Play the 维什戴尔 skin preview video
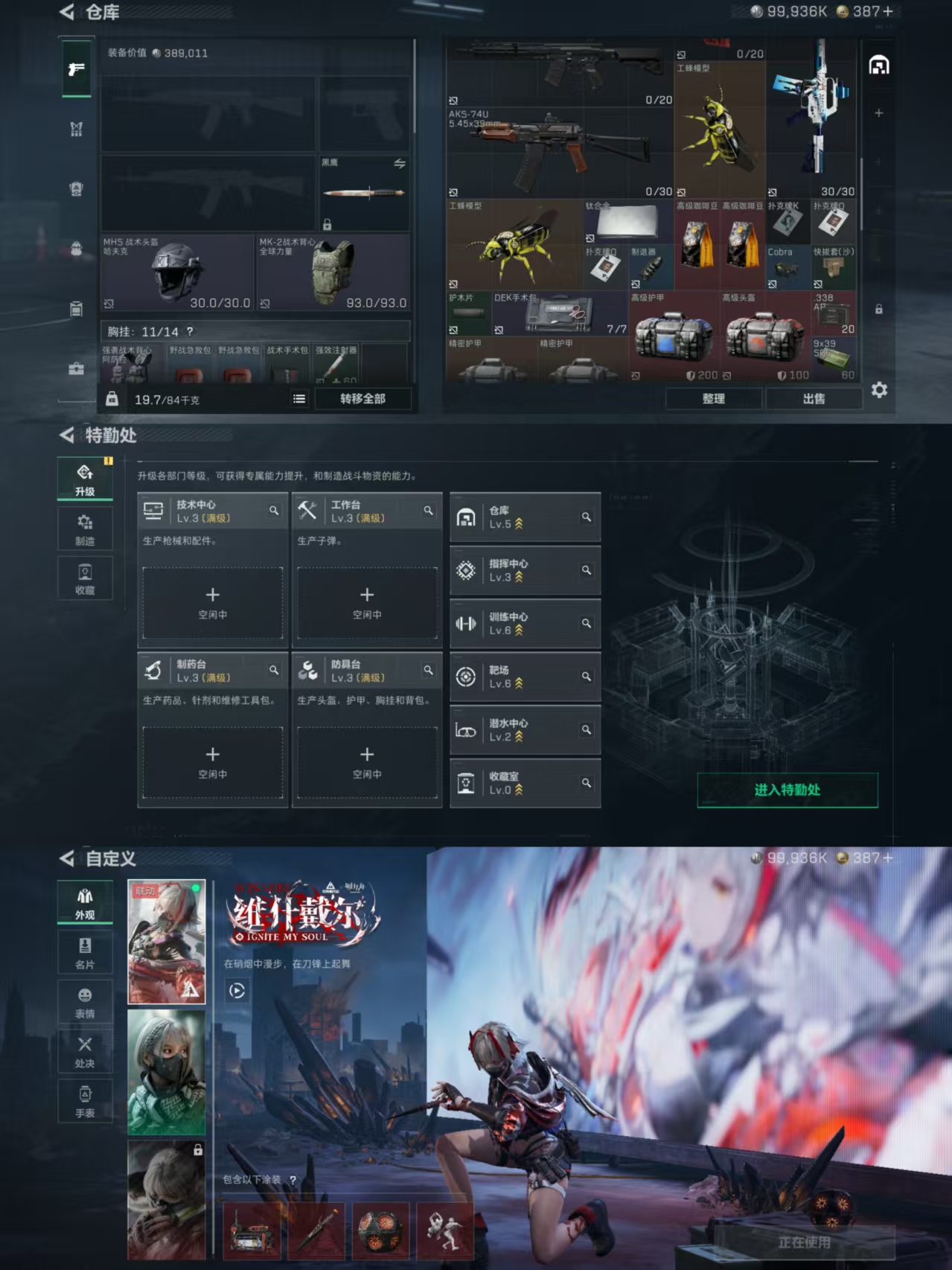The width and height of the screenshot is (952, 1270). pos(237,991)
